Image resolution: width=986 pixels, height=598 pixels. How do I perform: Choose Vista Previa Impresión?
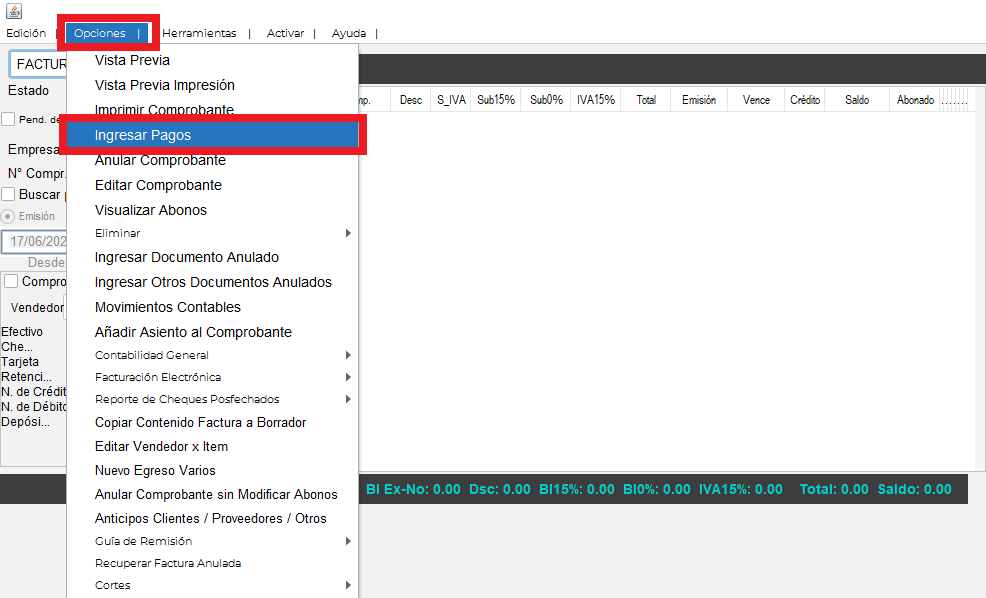pyautogui.click(x=213, y=85)
